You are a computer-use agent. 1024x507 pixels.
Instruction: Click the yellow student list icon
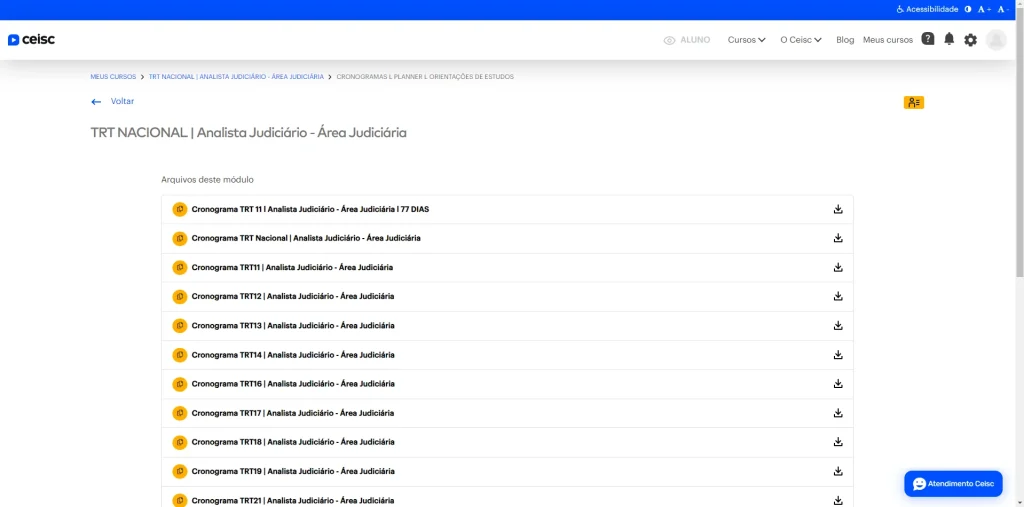coord(914,103)
